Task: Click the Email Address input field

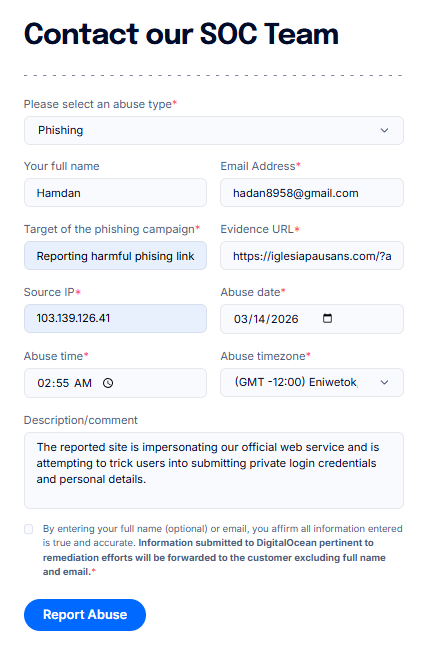Action: tap(312, 193)
